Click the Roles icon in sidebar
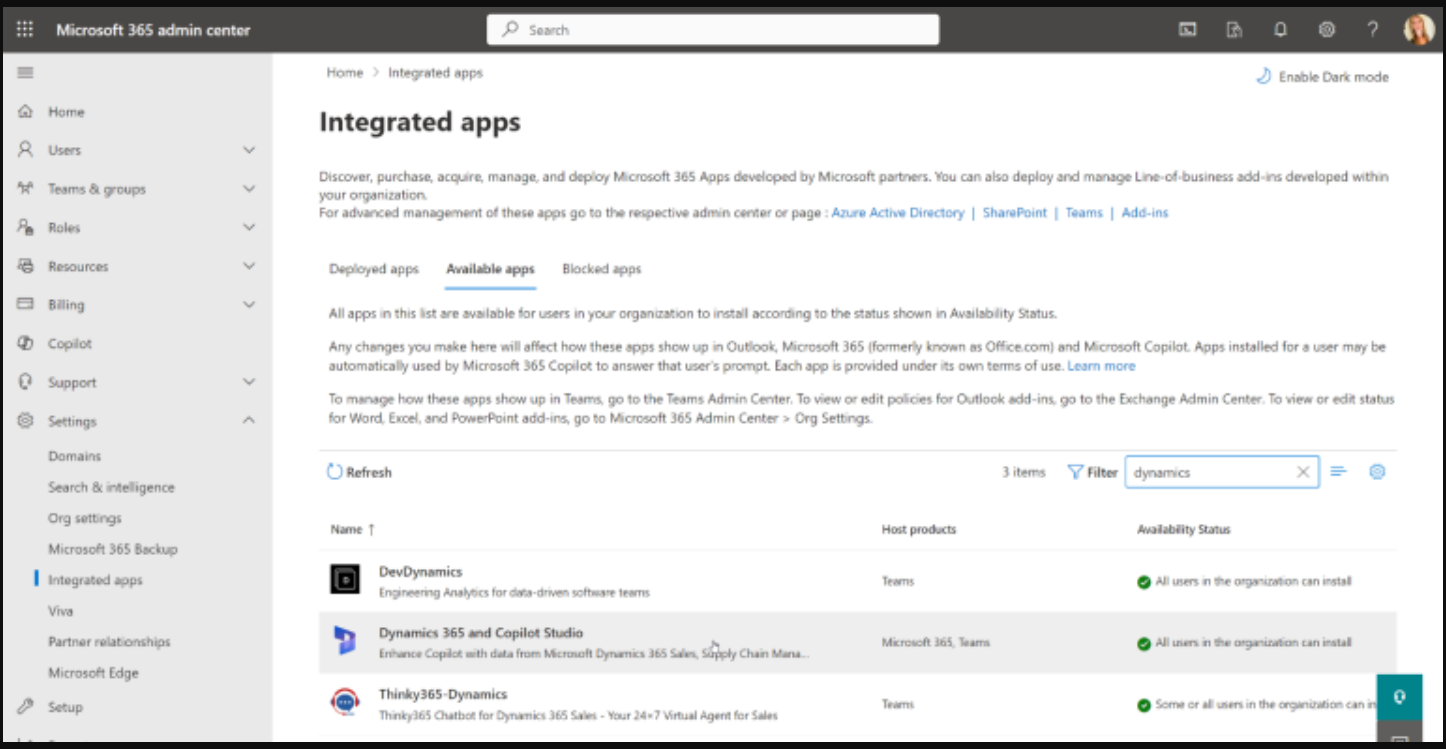1446x749 pixels. pyautogui.click(x=26, y=228)
